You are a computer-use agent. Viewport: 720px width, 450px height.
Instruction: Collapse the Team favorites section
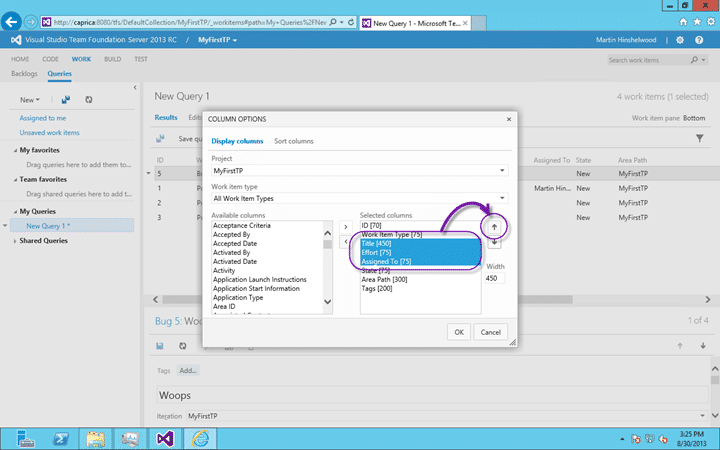[x=15, y=180]
